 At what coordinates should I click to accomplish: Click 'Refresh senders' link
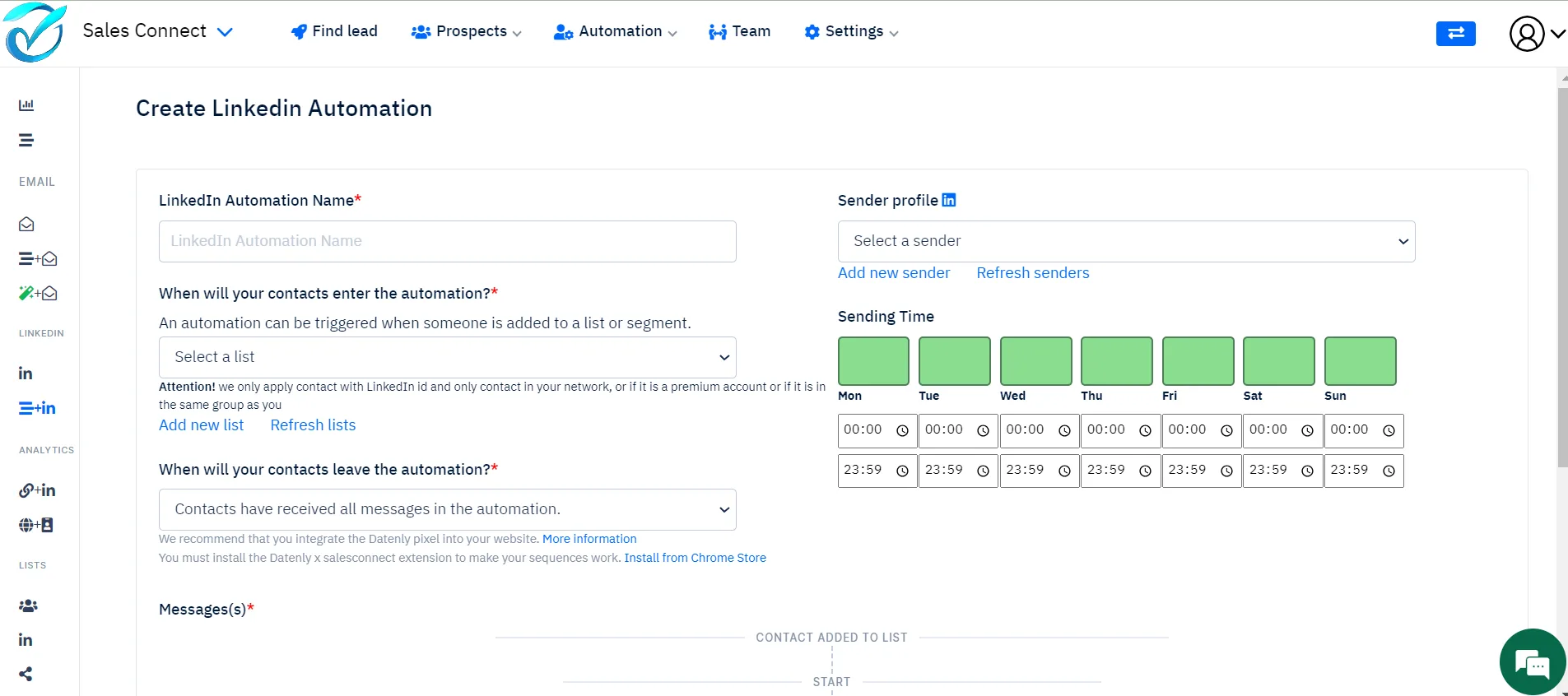pos(1033,273)
